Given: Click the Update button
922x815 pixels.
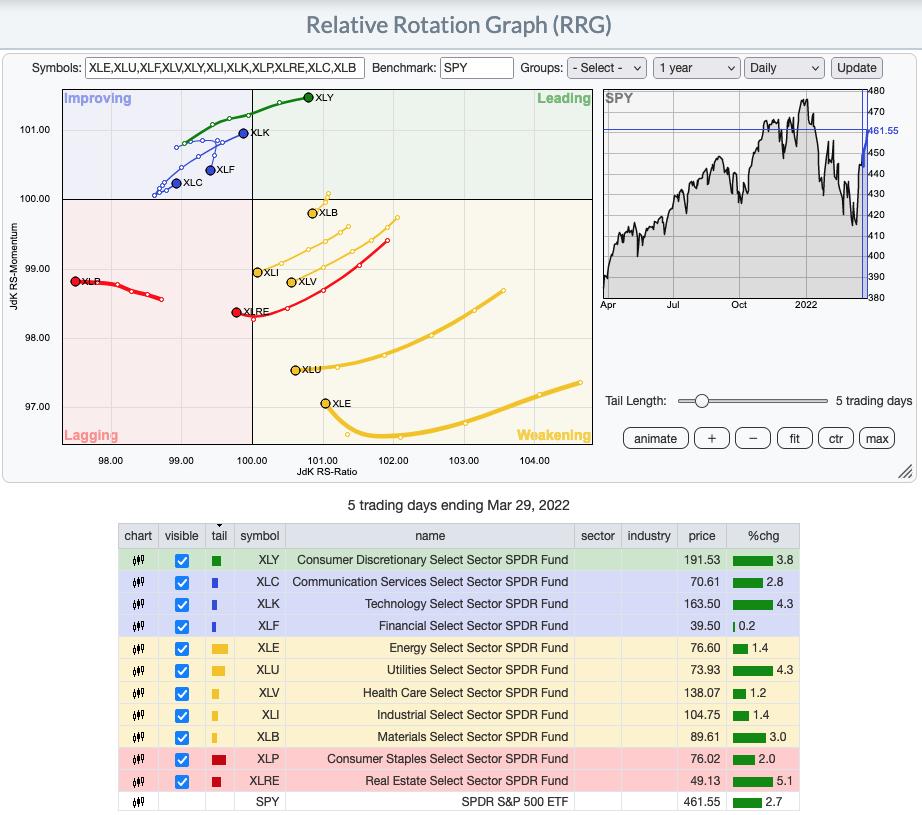Looking at the screenshot, I should tap(857, 68).
